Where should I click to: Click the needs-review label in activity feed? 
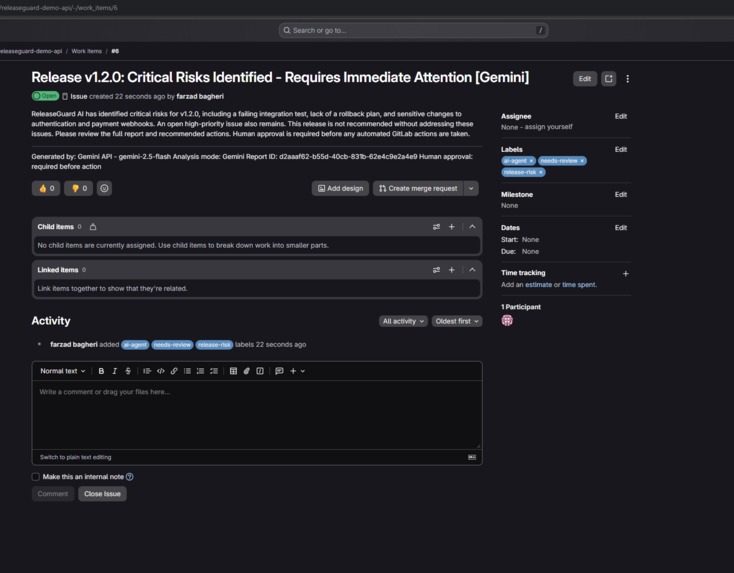pyautogui.click(x=172, y=345)
